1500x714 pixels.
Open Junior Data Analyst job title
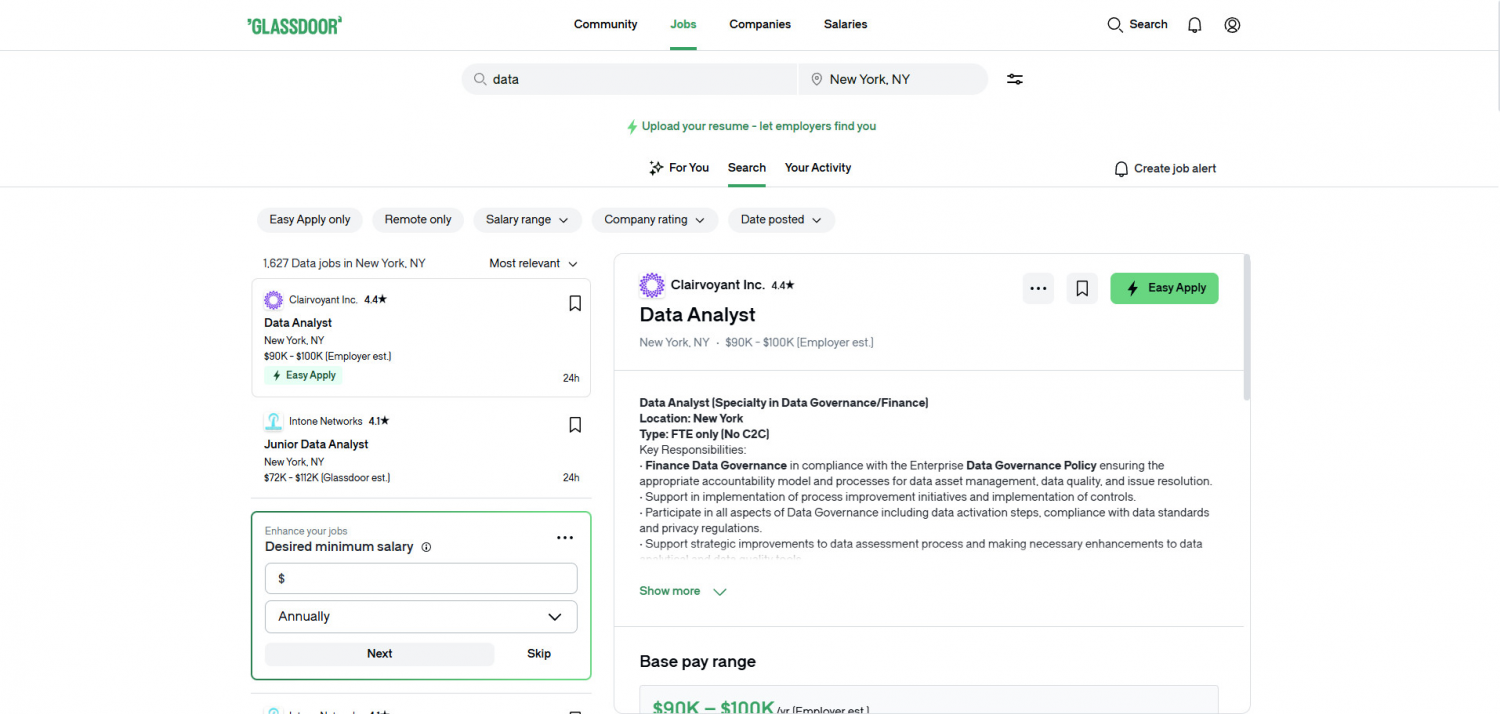pos(316,444)
